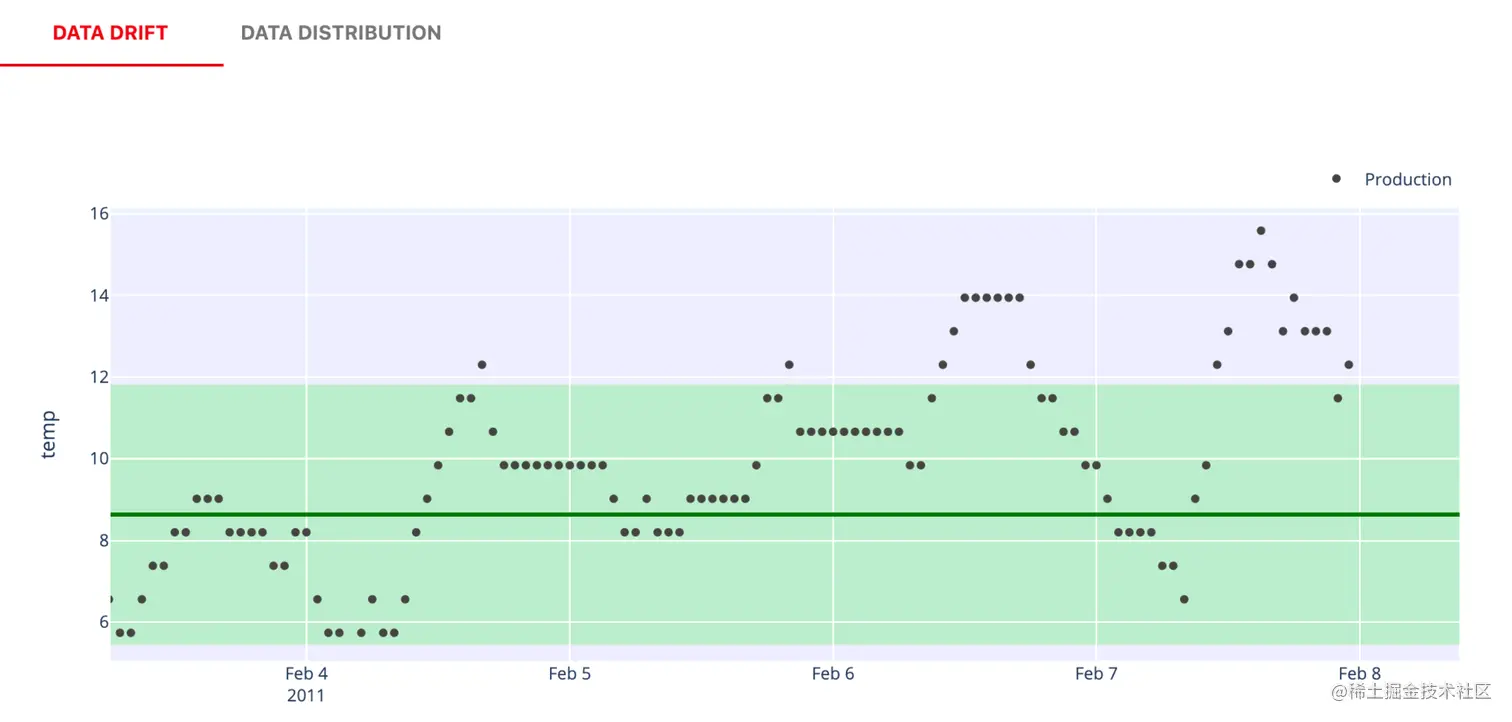Click the Feb 8 x-axis label
1512x722 pixels.
[x=1360, y=674]
